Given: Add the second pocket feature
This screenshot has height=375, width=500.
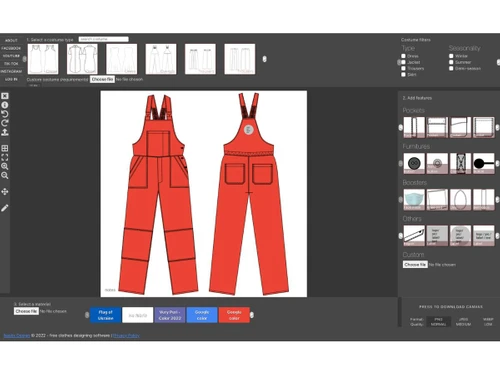Looking at the screenshot, I should tap(437, 127).
